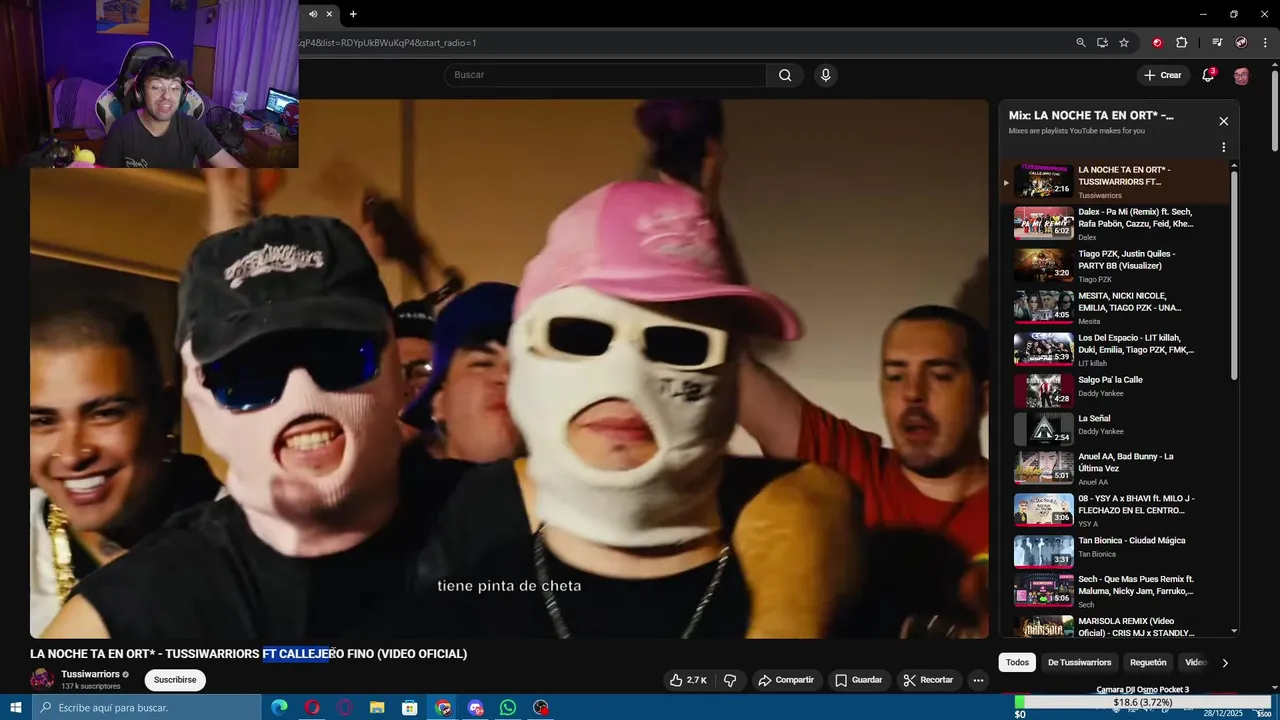Screen dimensions: 1280x720
Task: Open the Mix playlist options menu
Action: (1223, 147)
